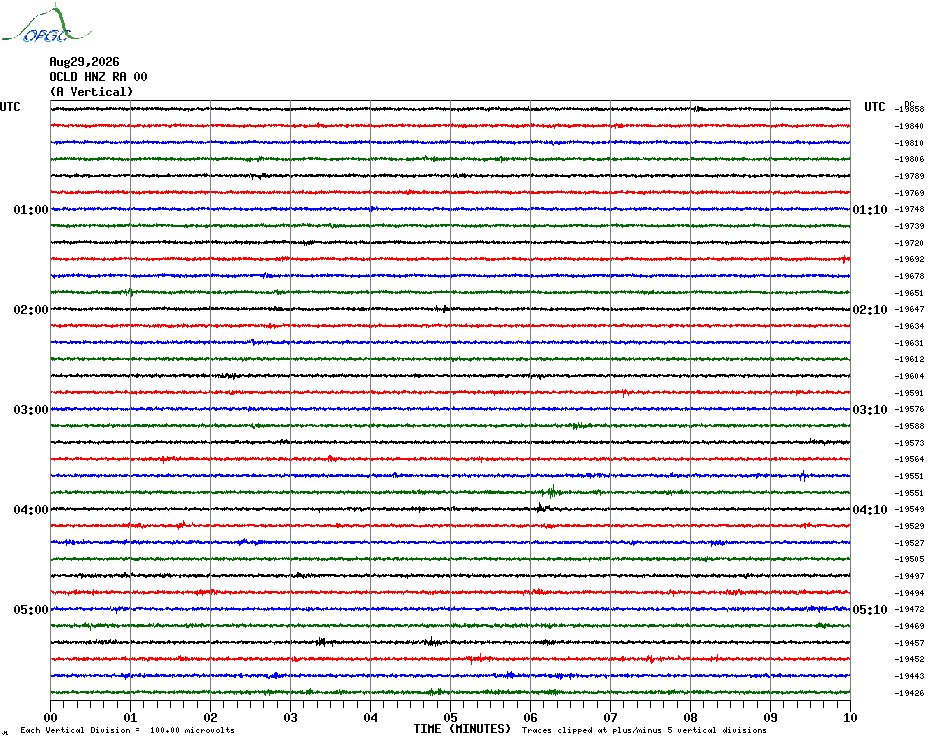Click the DC offset value -19527
930x744 pixels.
coord(909,543)
